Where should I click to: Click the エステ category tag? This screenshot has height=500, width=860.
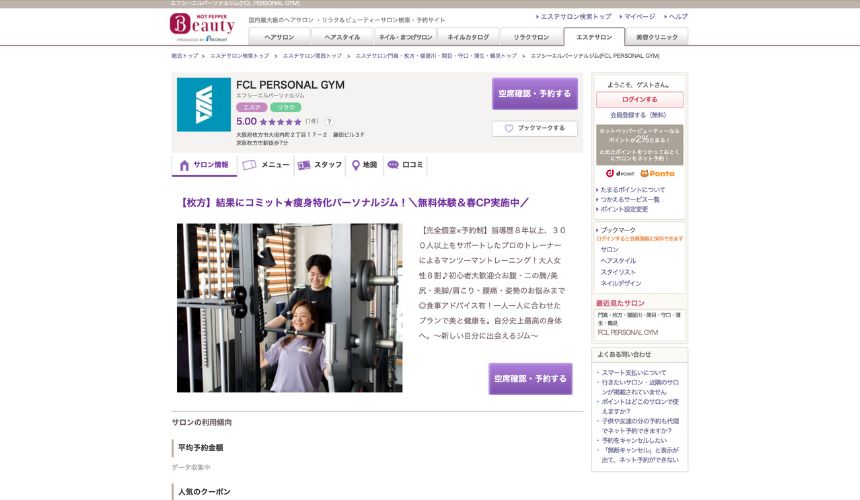tap(252, 107)
